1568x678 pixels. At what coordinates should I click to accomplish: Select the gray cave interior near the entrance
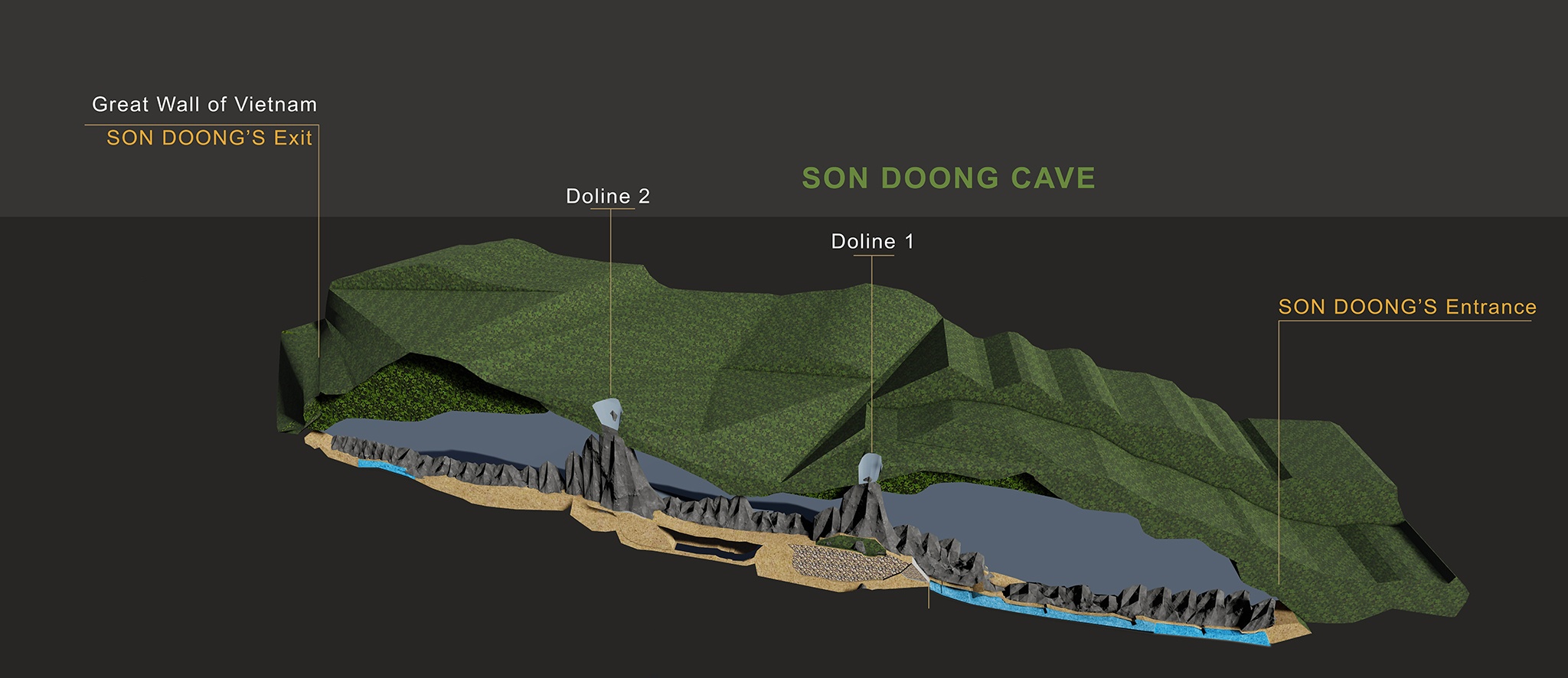point(1072,536)
